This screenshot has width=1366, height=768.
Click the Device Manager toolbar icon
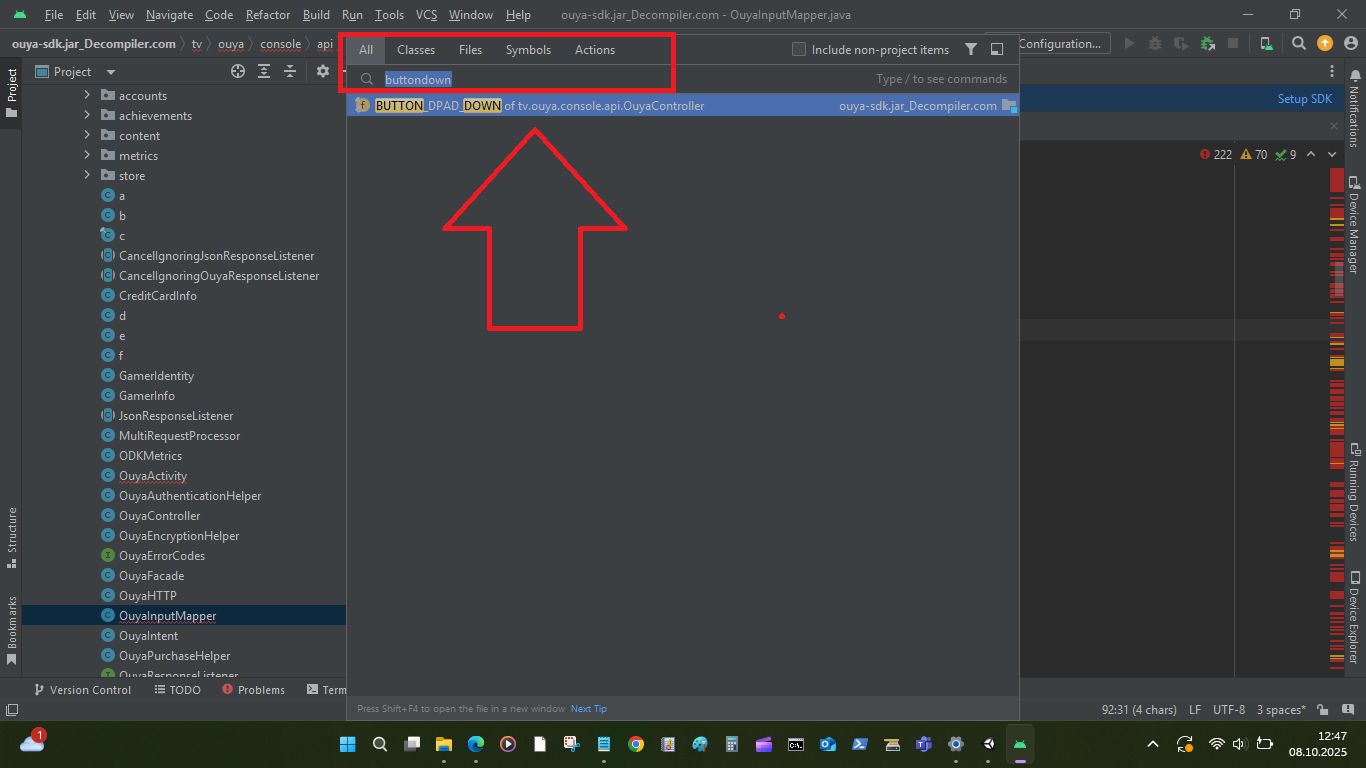coord(1266,44)
